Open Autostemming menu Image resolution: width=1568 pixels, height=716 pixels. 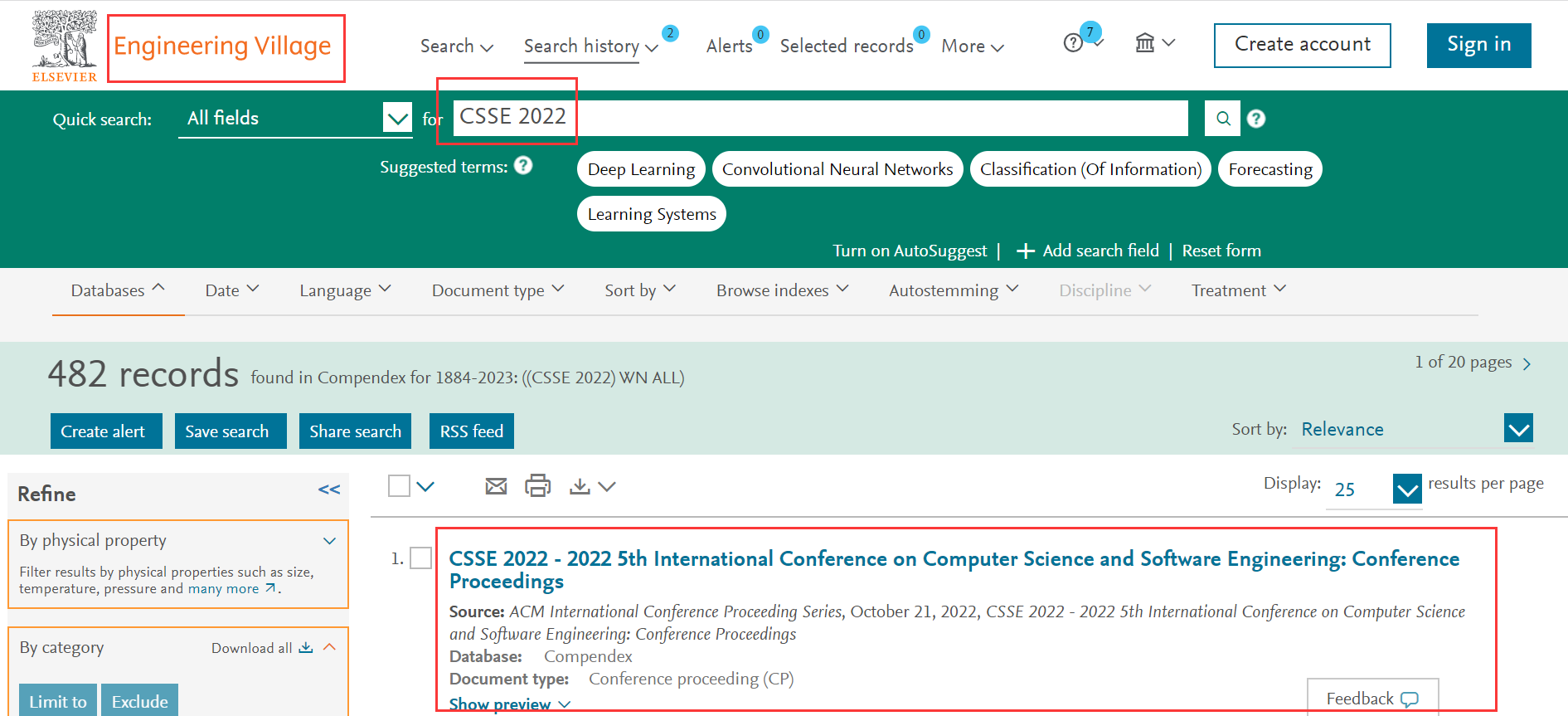[x=954, y=290]
